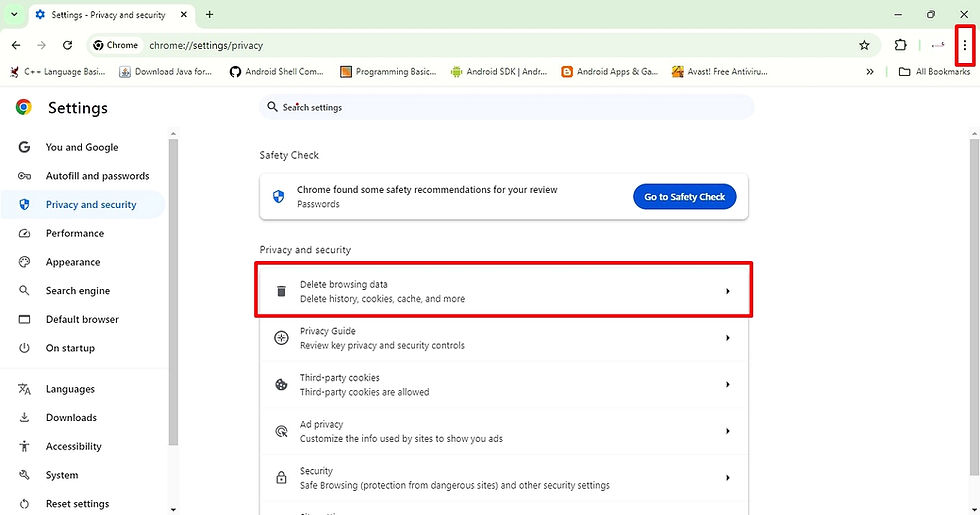Expand hidden bookmarks with double chevron

click(x=869, y=72)
